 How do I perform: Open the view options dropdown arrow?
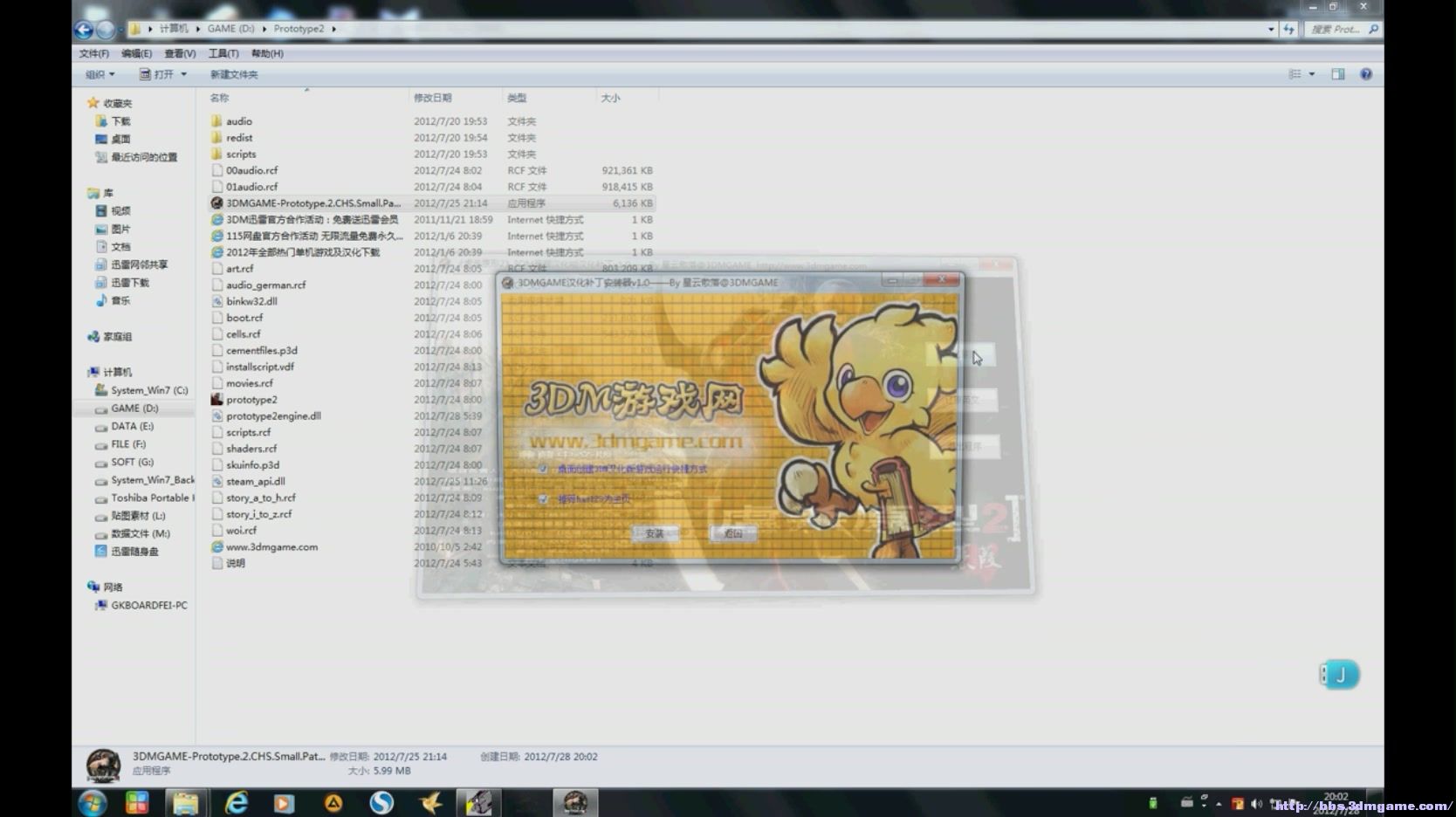coord(1312,74)
